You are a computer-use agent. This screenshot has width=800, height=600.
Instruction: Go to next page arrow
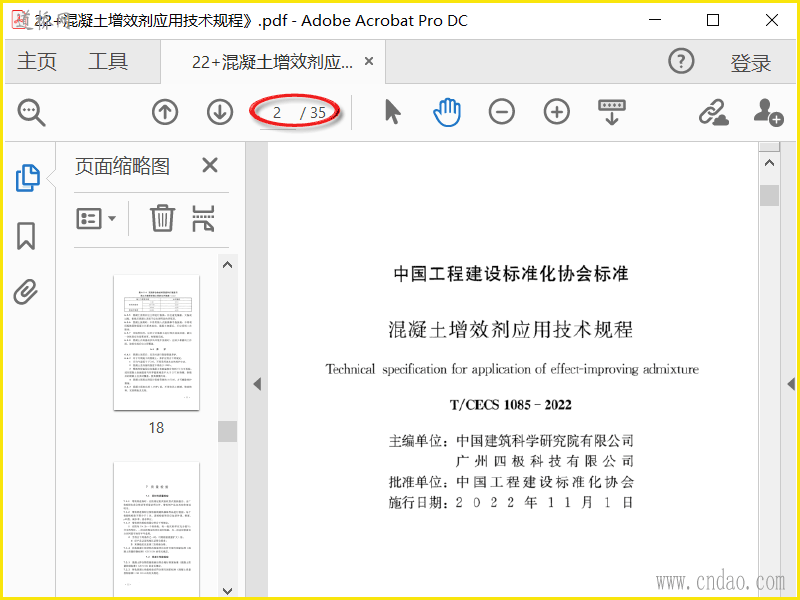[x=220, y=112]
